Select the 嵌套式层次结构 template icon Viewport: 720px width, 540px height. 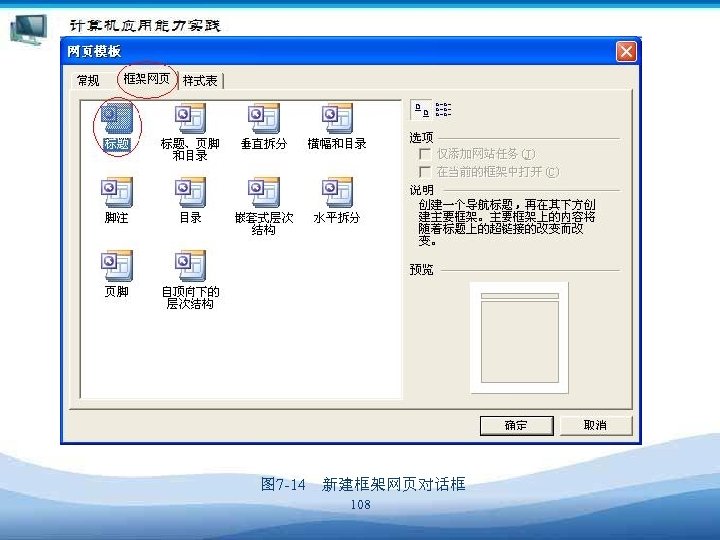click(264, 192)
